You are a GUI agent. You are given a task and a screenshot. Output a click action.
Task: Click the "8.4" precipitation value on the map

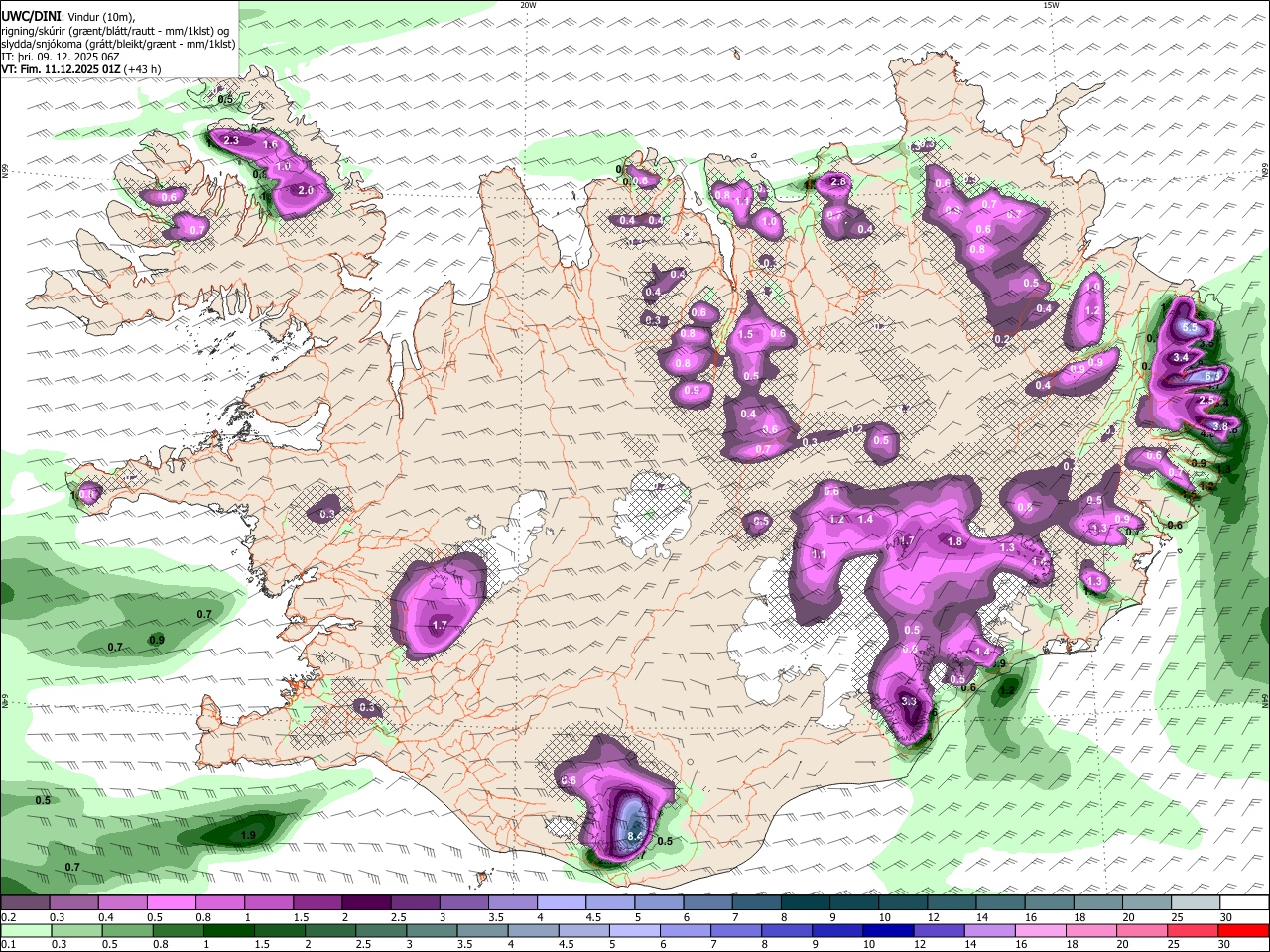click(635, 838)
